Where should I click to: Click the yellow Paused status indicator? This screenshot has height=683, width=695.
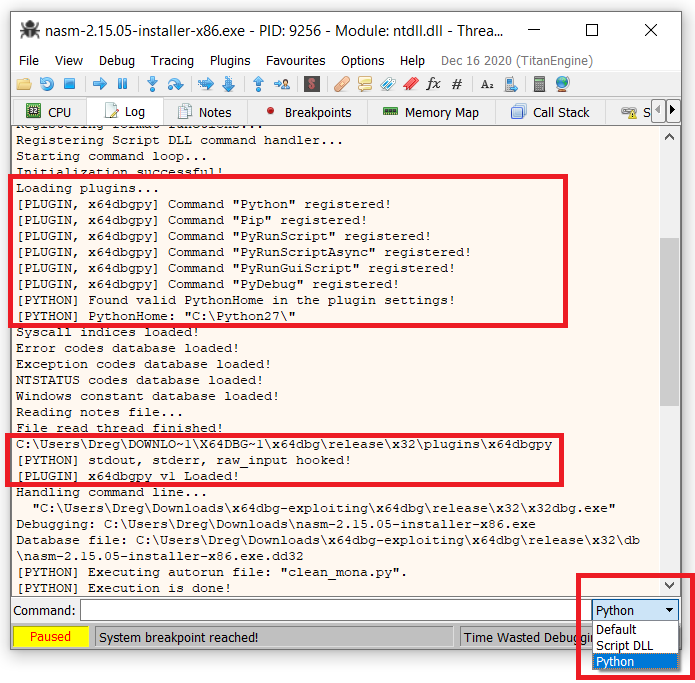tap(51, 636)
